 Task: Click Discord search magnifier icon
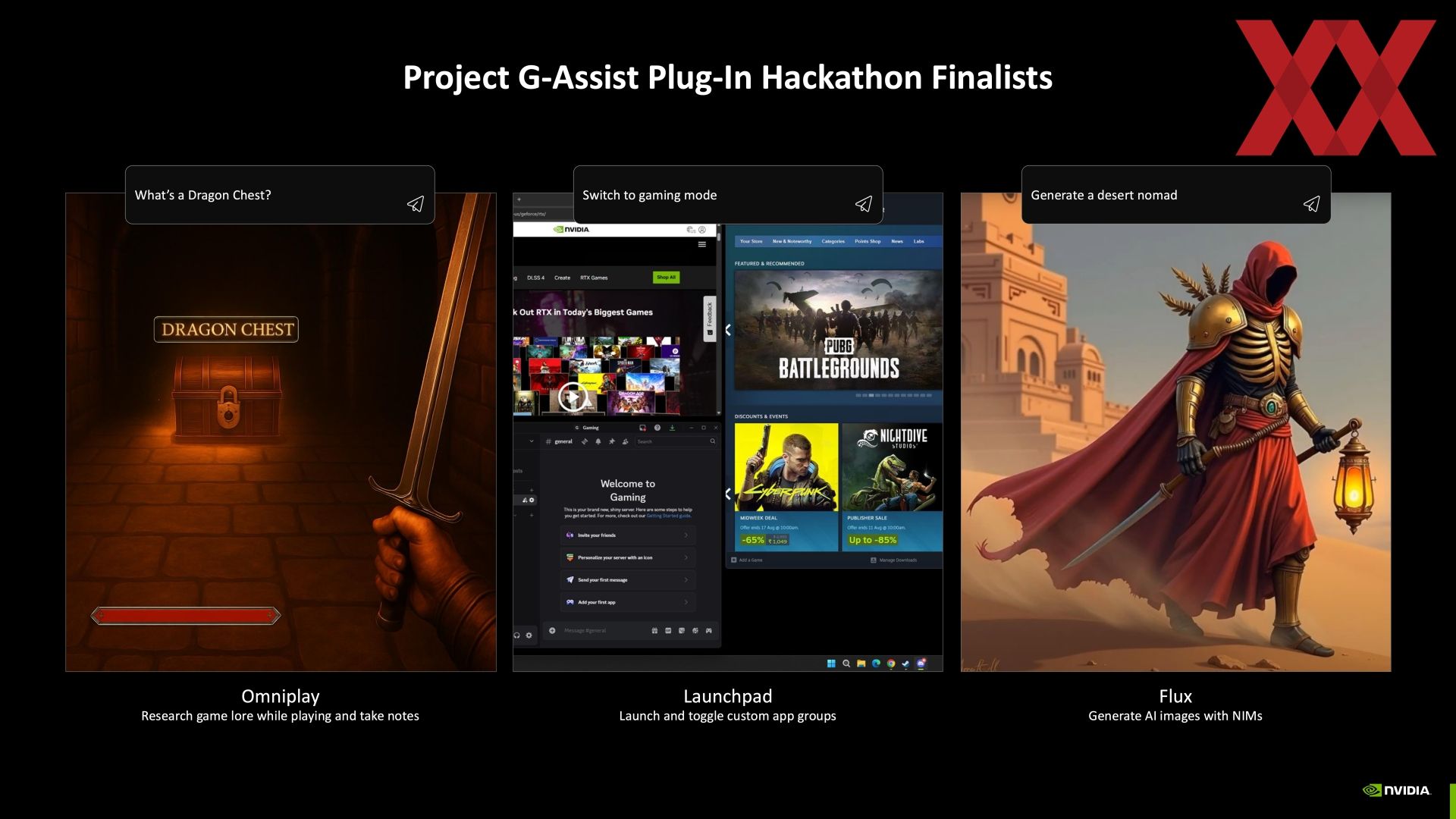[713, 441]
